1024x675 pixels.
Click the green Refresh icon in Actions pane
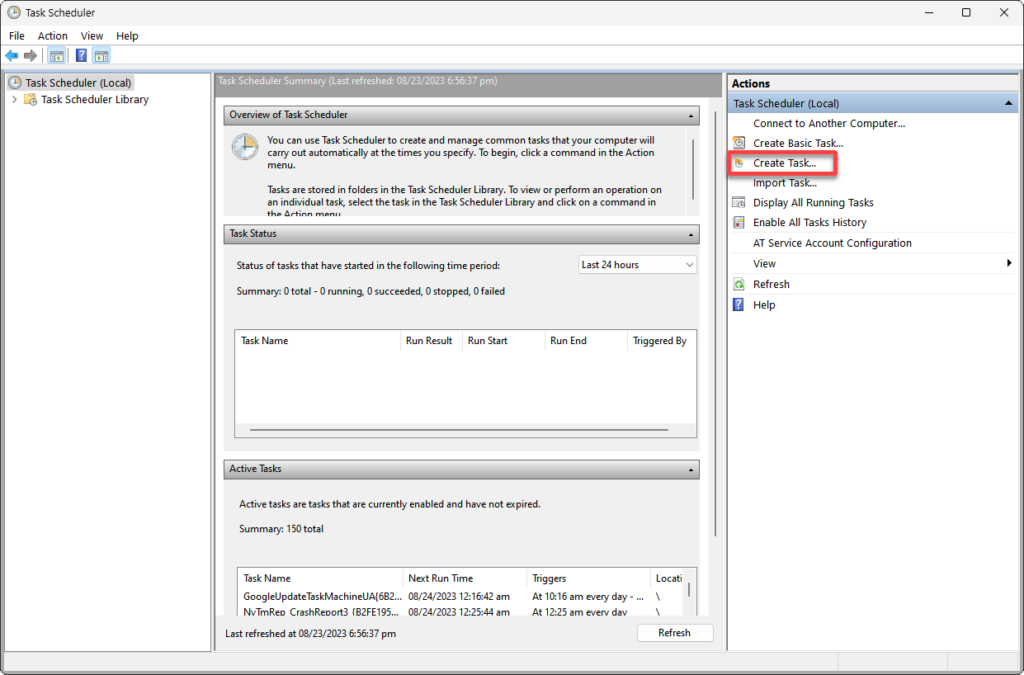click(x=739, y=285)
